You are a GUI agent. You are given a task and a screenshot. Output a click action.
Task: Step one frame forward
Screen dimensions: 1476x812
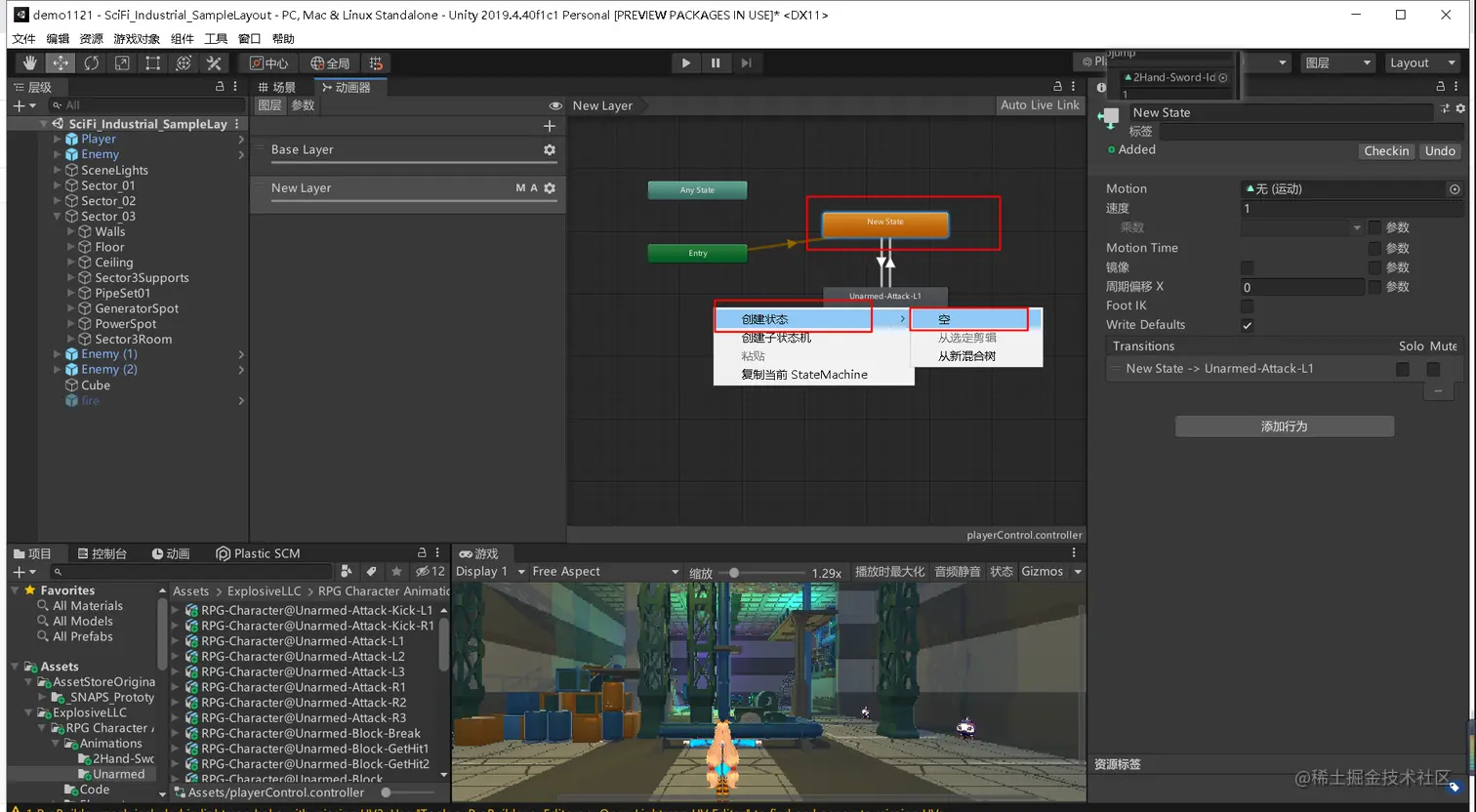(746, 62)
